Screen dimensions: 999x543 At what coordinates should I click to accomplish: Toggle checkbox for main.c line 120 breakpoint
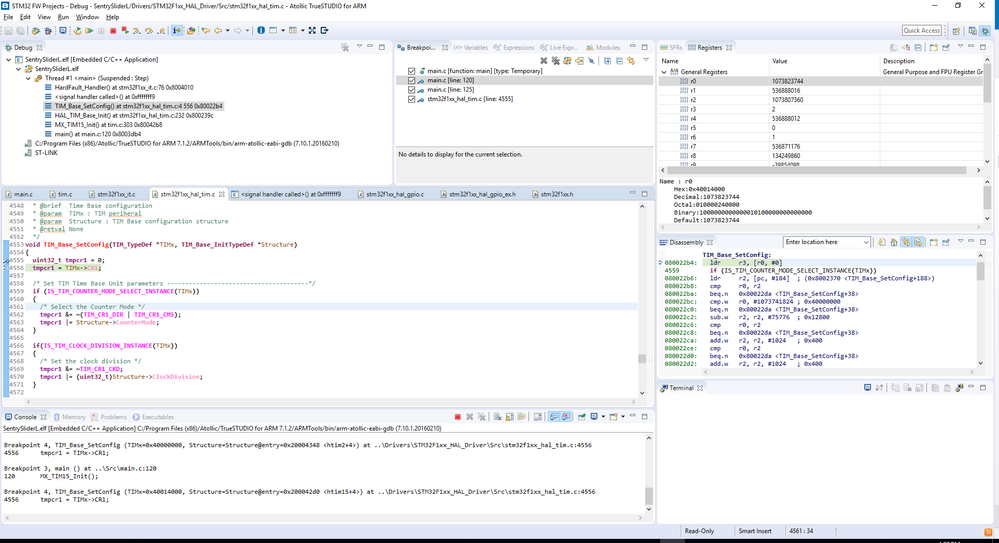412,81
